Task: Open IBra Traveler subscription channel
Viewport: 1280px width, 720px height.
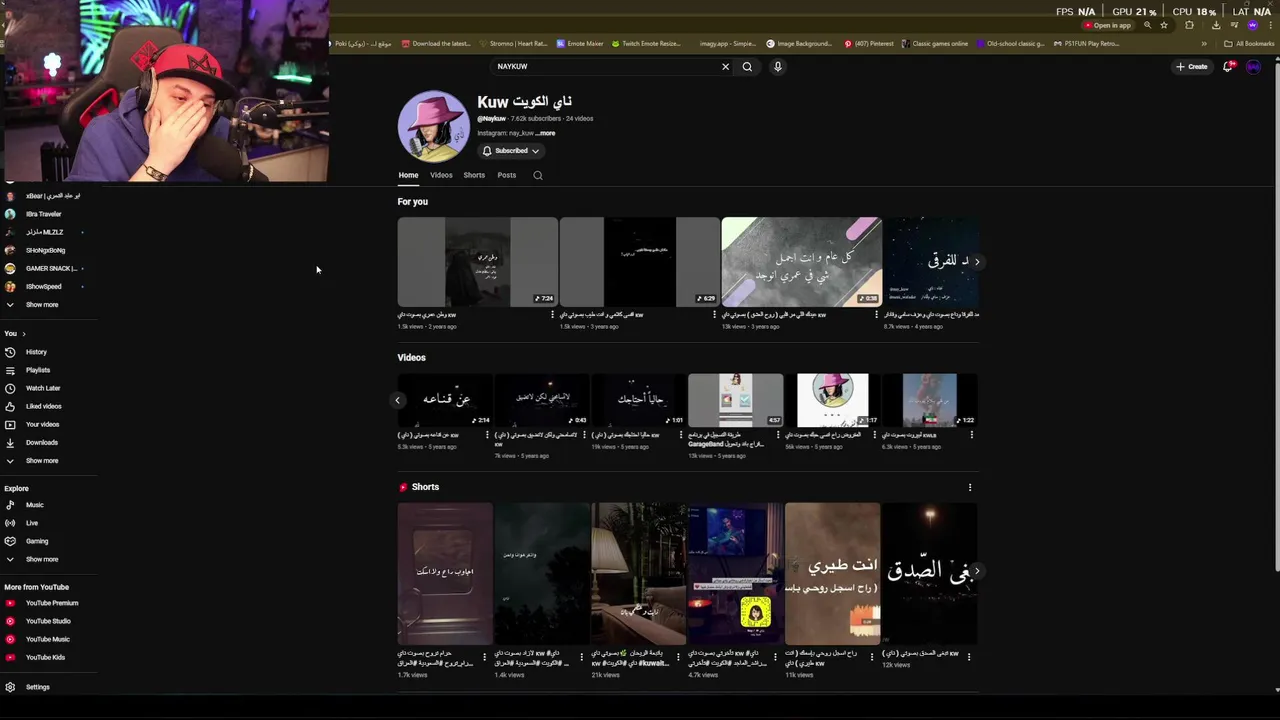Action: point(43,214)
